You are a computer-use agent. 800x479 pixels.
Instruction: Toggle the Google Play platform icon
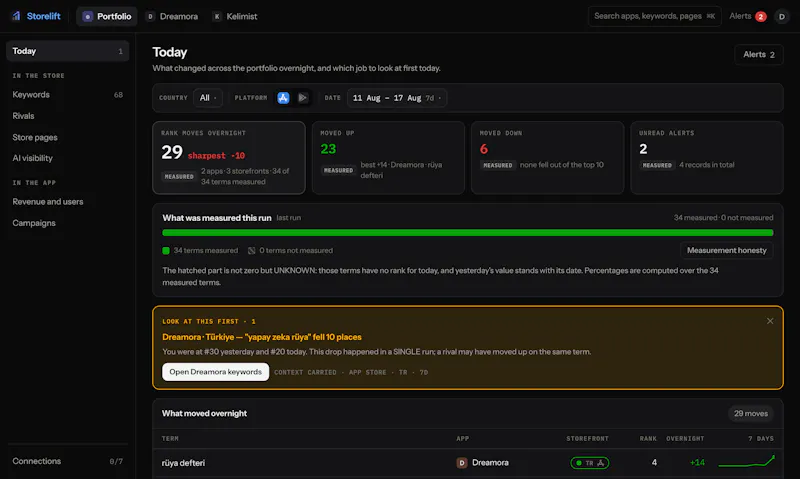point(303,97)
